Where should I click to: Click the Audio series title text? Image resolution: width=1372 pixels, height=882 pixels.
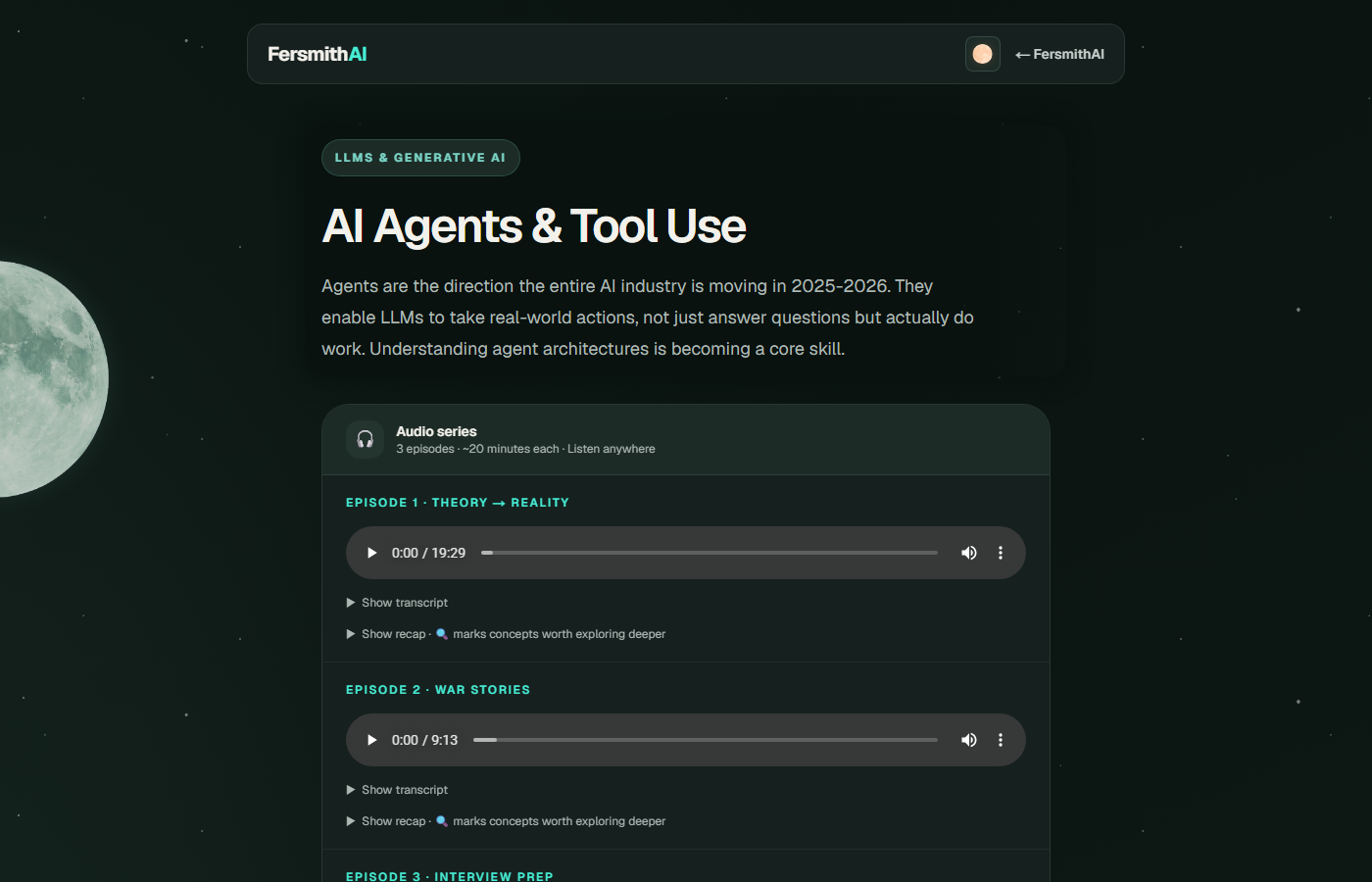coord(436,431)
